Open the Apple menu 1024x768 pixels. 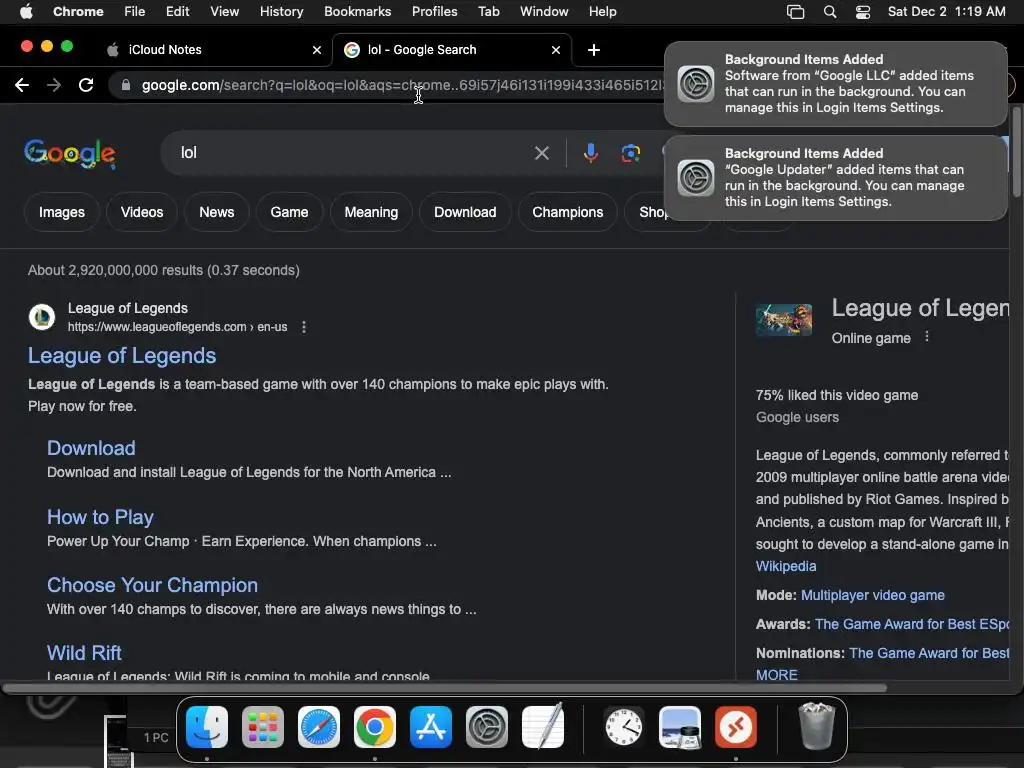(26, 12)
